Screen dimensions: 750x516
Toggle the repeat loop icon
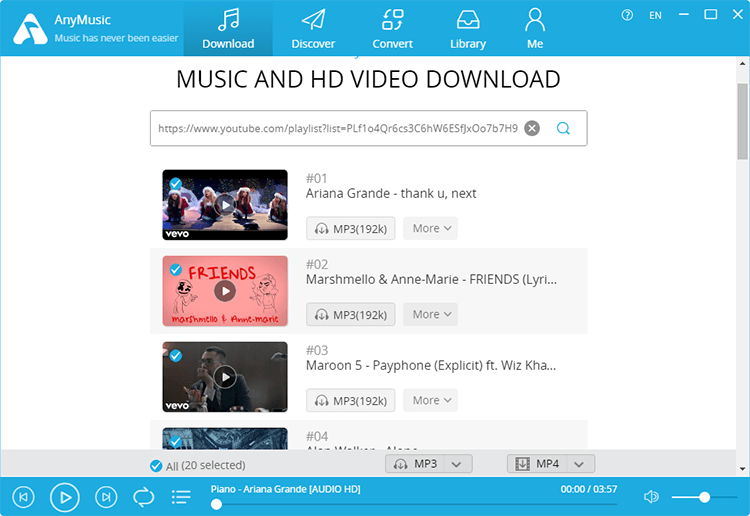tap(143, 497)
